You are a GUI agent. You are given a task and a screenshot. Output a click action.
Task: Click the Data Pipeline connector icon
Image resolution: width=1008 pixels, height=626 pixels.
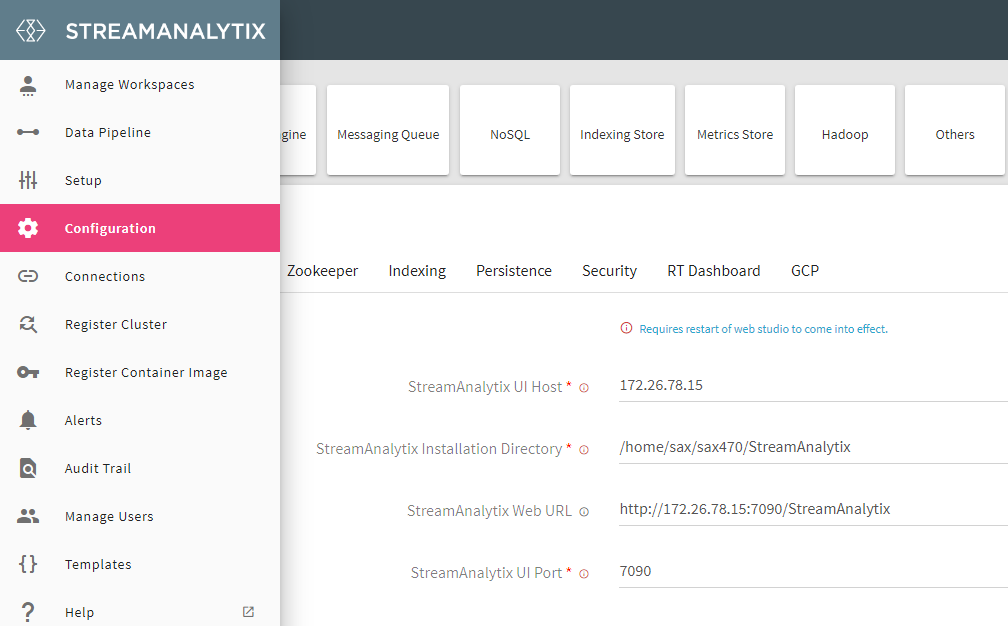click(28, 132)
